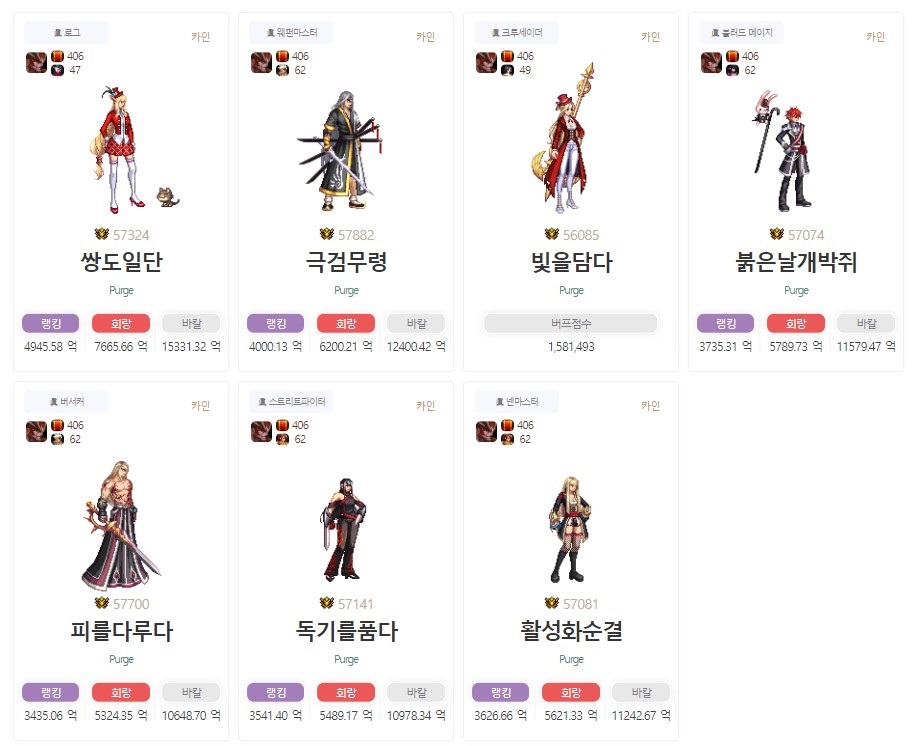Viewport: 914px width, 746px height.
Task: Click the red 406 icon on 피를다루다 card
Action: coord(57,425)
